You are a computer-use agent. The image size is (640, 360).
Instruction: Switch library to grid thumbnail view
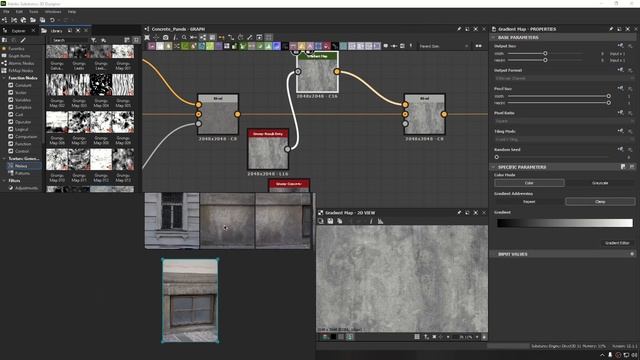click(136, 40)
